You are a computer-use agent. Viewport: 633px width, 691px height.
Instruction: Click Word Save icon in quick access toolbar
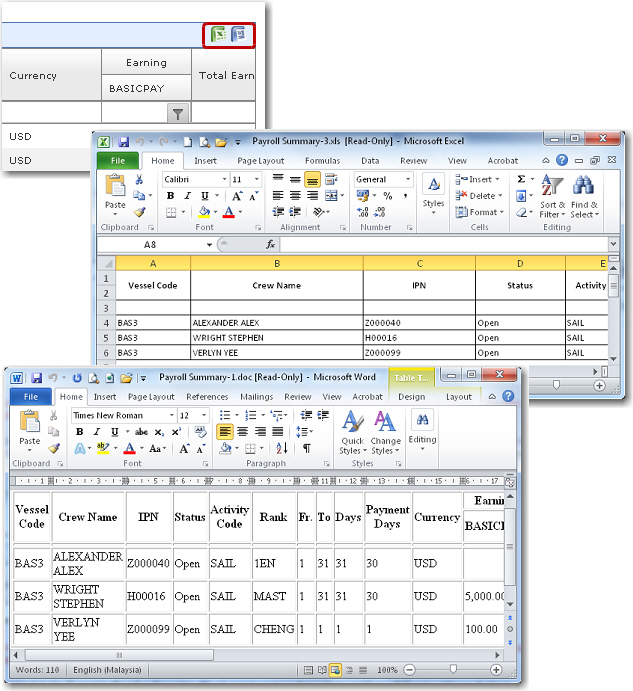point(37,378)
